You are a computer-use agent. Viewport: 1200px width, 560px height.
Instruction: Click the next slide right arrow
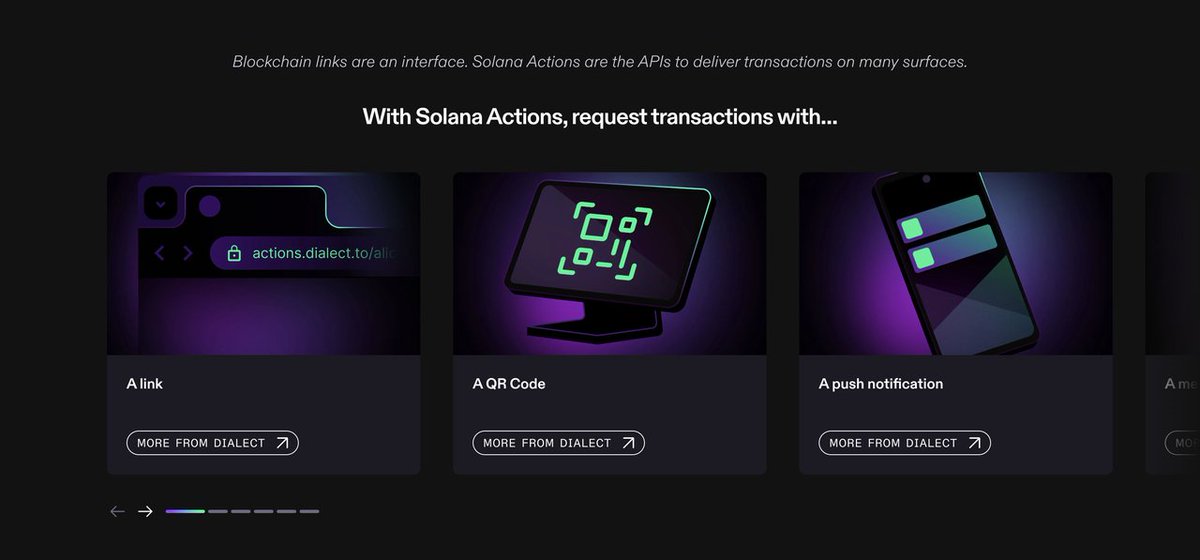point(145,511)
